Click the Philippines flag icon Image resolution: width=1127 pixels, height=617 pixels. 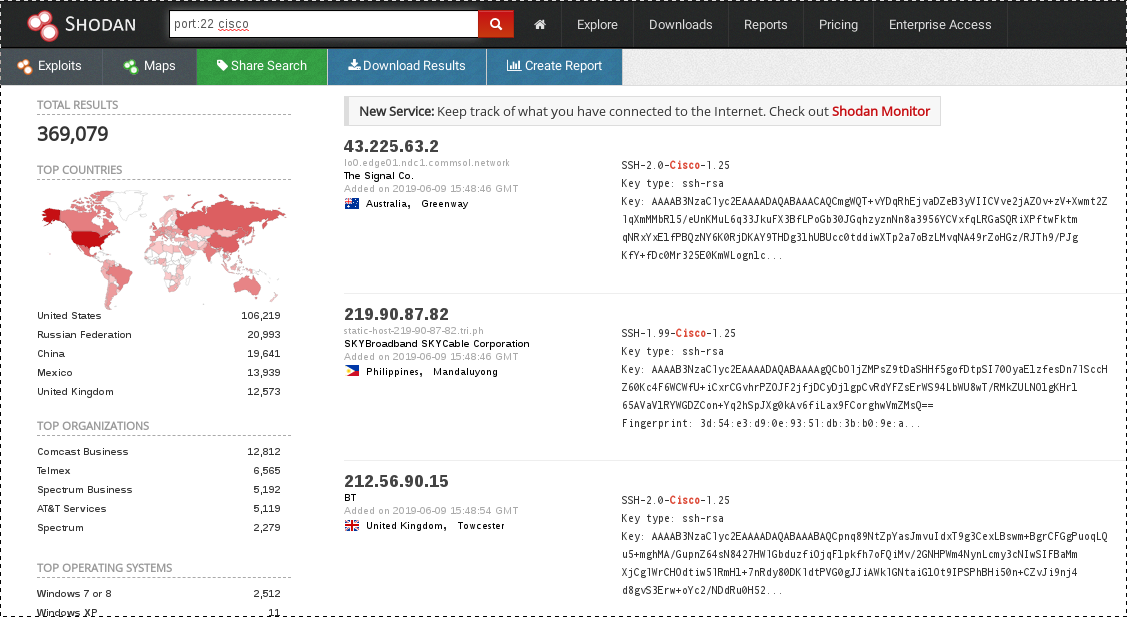point(352,371)
